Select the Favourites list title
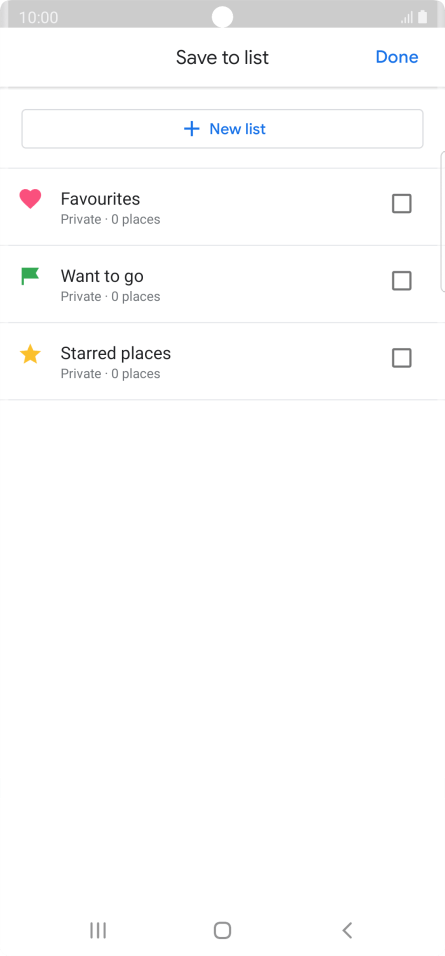The image size is (445, 956). coord(100,199)
